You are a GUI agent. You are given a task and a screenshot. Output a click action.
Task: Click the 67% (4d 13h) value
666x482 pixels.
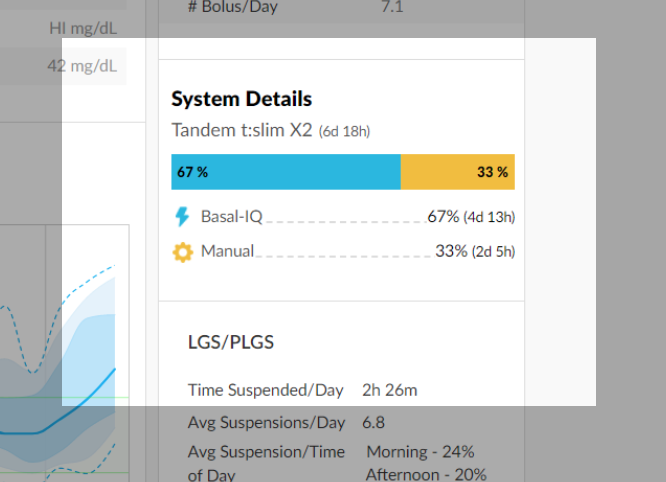click(471, 217)
